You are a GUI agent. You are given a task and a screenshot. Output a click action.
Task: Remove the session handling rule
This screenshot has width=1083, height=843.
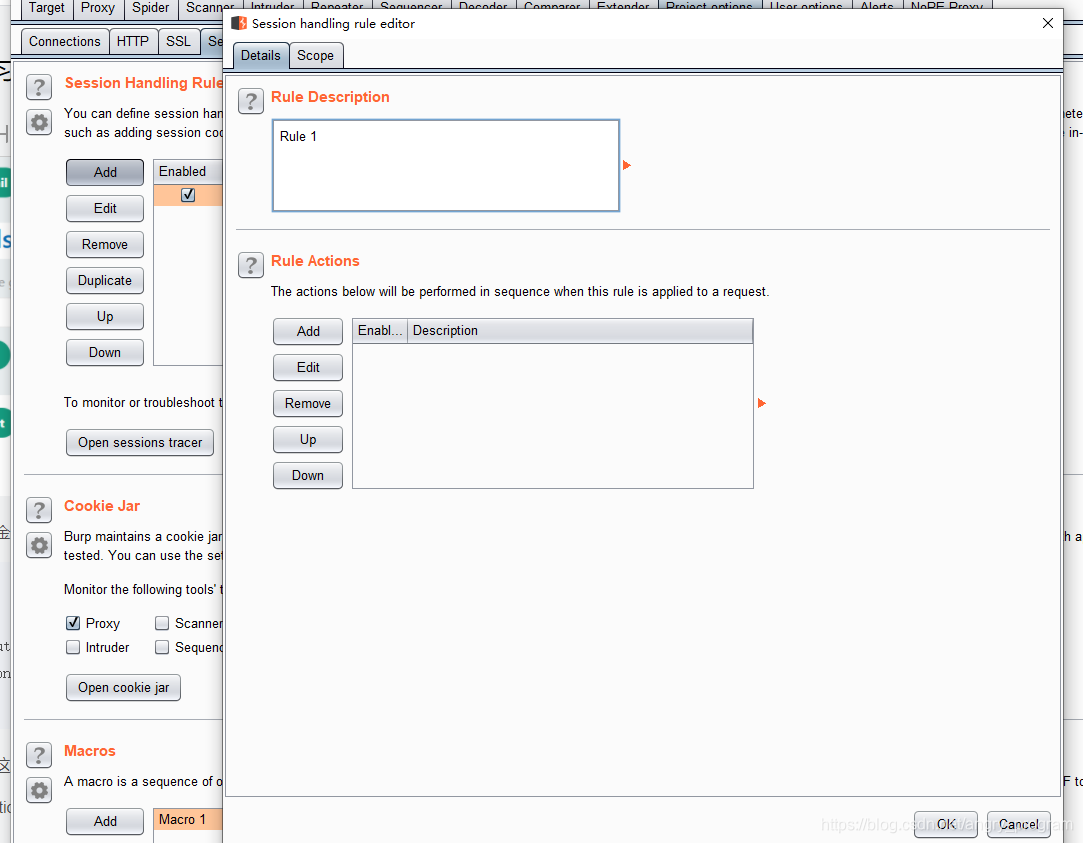[105, 244]
